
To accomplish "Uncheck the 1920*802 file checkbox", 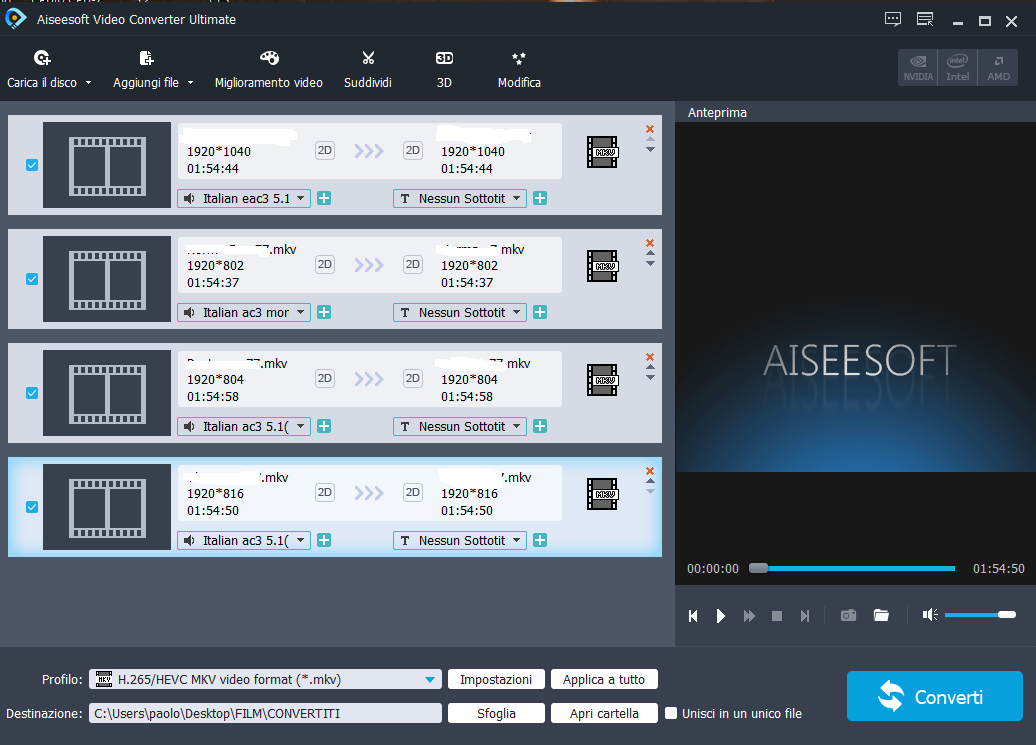I will pos(32,279).
